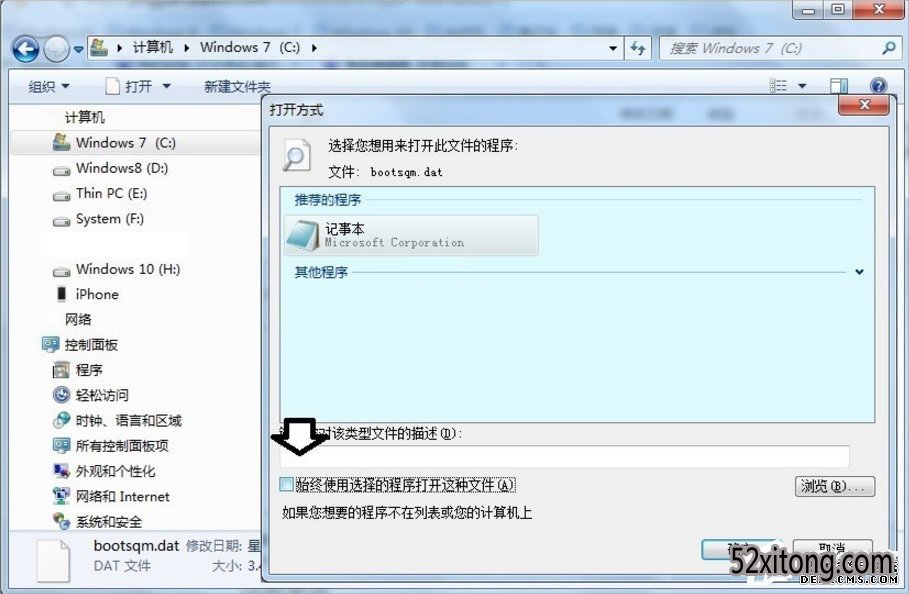The width and height of the screenshot is (909, 594).
Task: Click the Windows 7 (C:) drive icon
Action: [61, 142]
